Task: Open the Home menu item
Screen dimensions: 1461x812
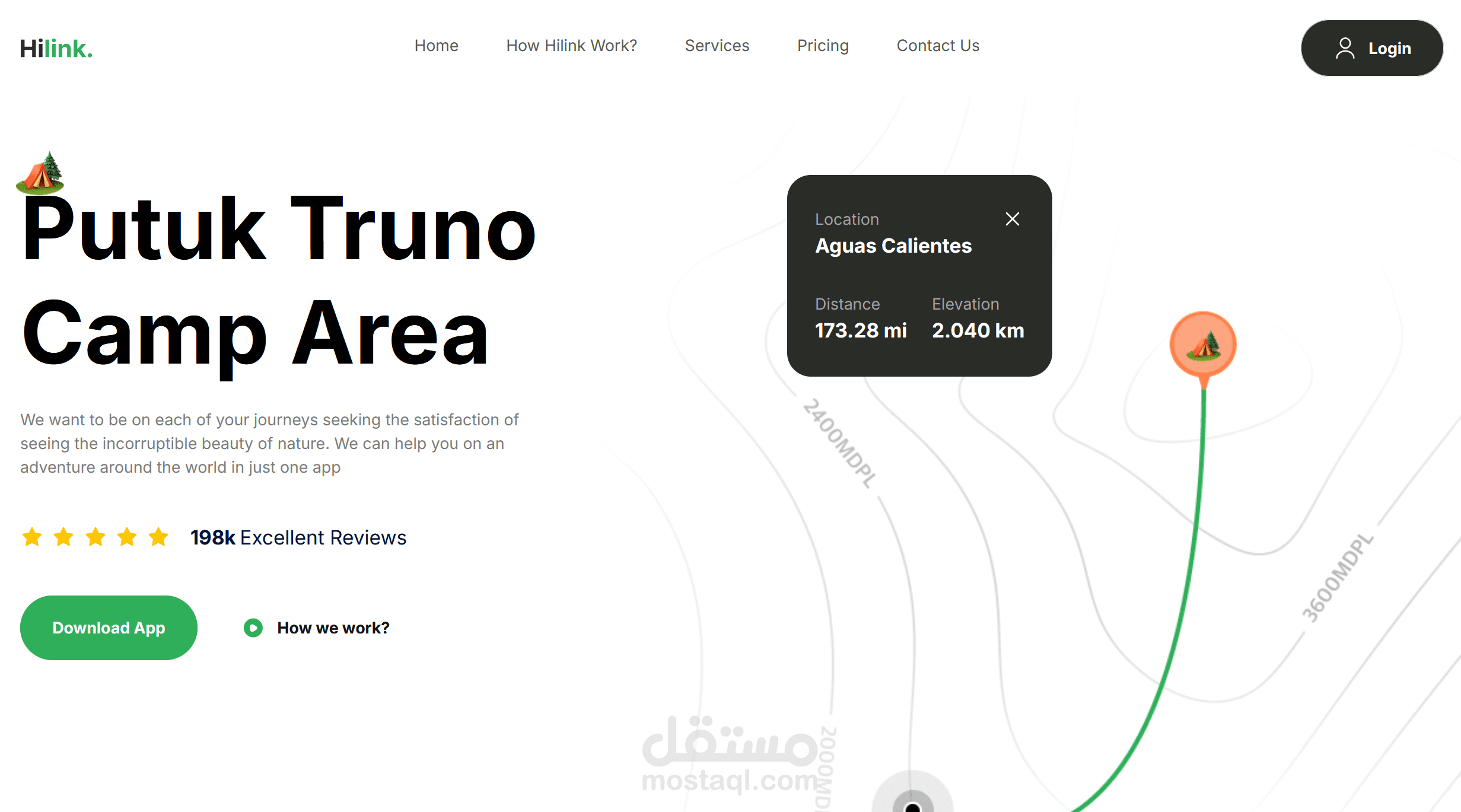Action: point(436,46)
